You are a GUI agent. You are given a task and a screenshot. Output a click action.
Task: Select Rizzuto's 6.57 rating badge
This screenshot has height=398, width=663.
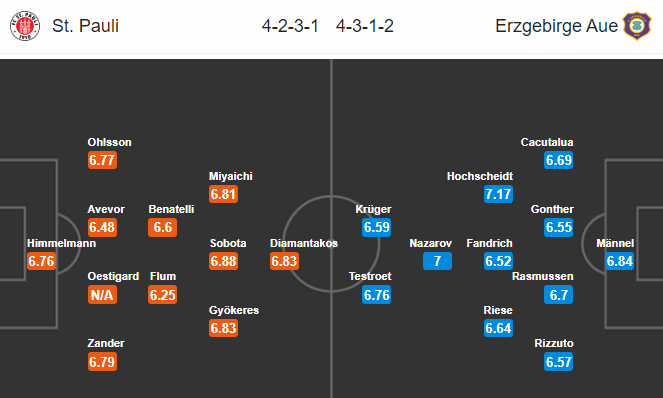559,362
